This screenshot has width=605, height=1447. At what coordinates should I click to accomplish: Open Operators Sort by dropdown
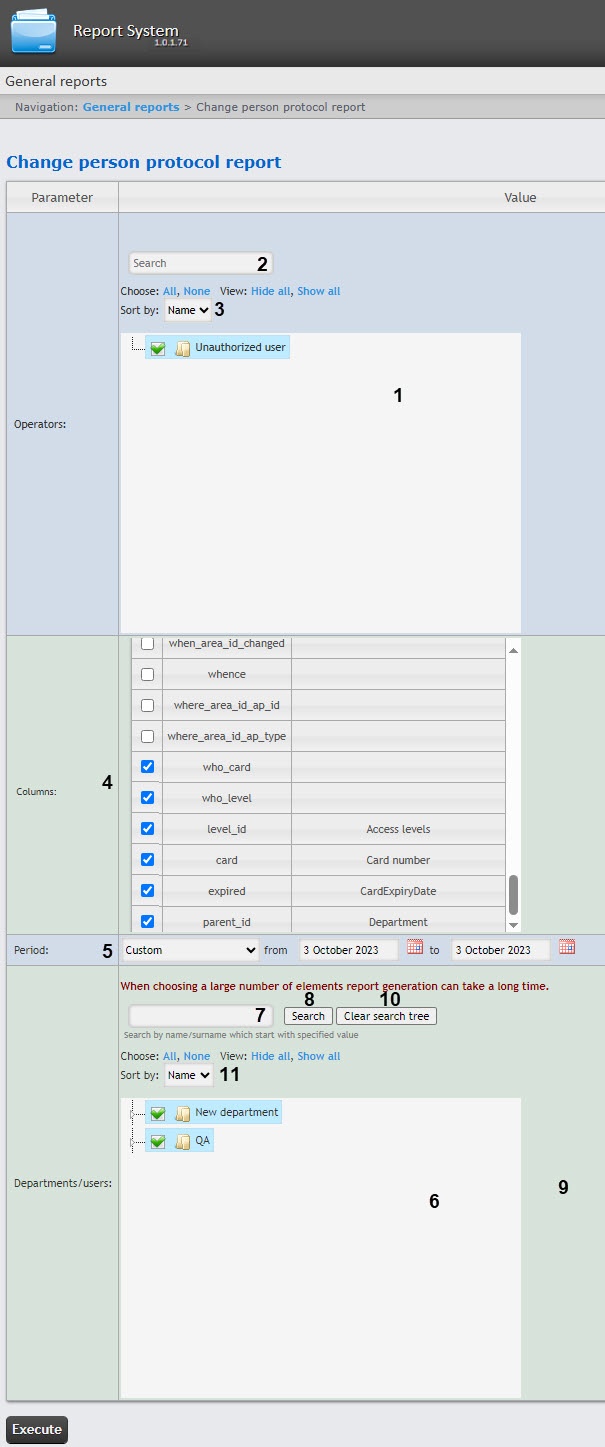[x=188, y=310]
